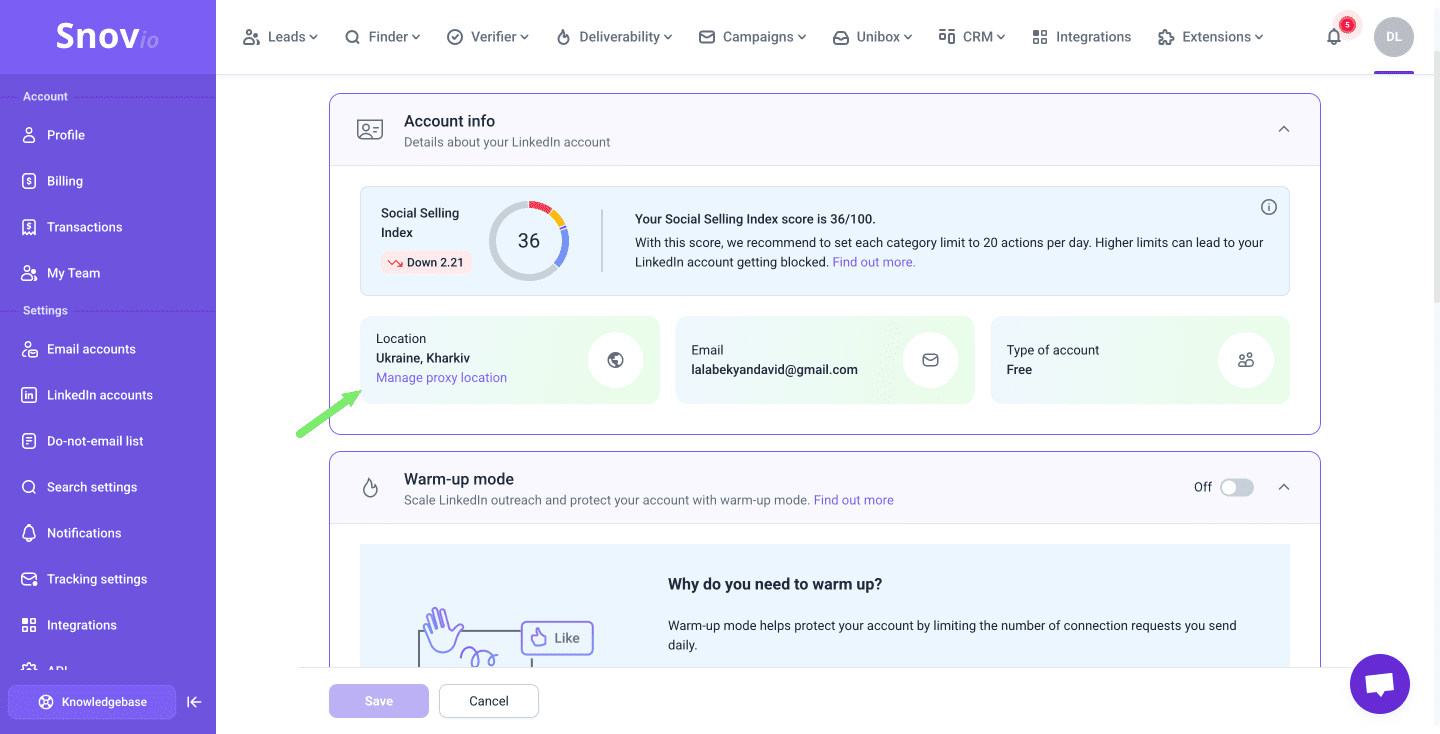Click the globe icon in Location card

615,360
